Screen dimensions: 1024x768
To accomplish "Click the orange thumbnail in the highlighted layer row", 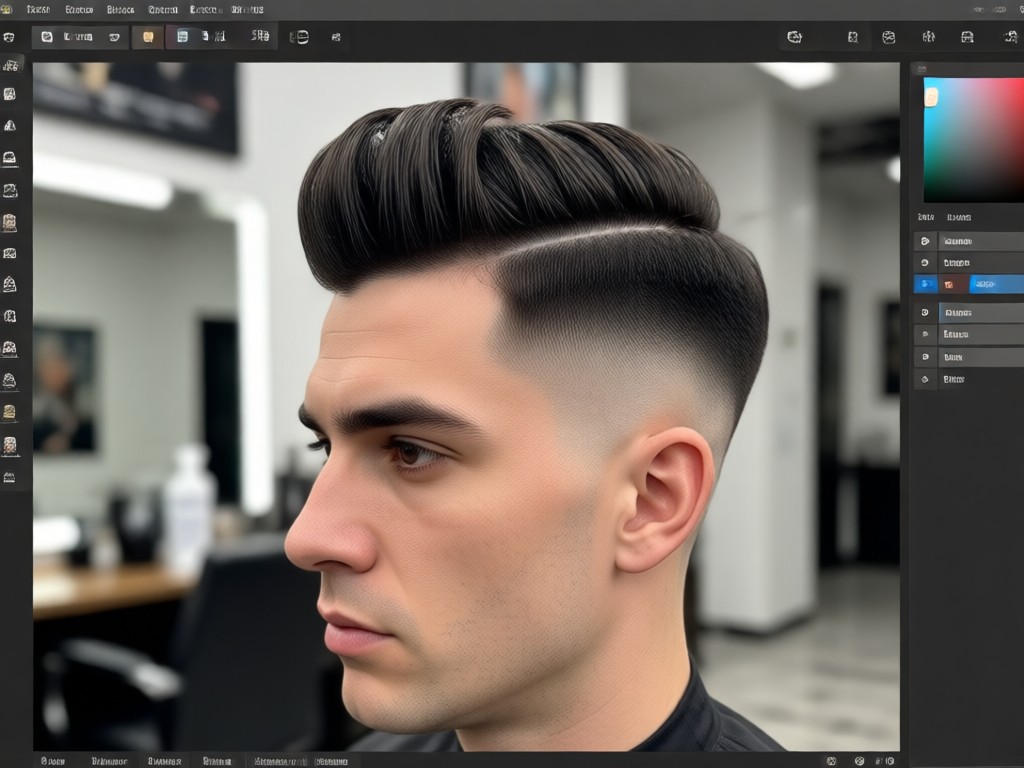I will (x=949, y=284).
